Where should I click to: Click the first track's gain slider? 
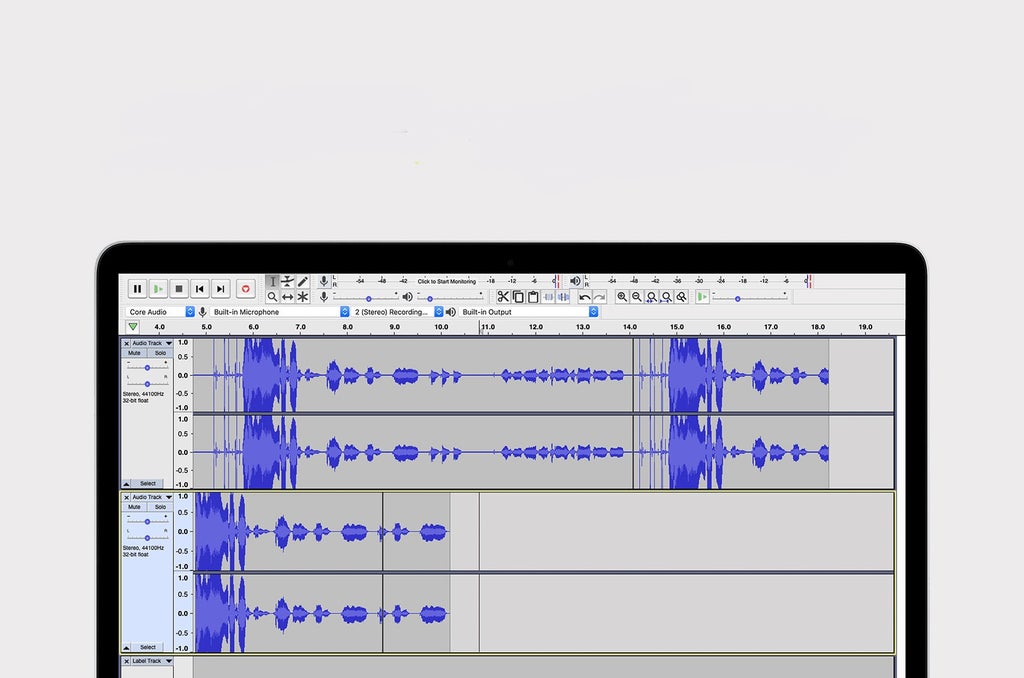[147, 367]
